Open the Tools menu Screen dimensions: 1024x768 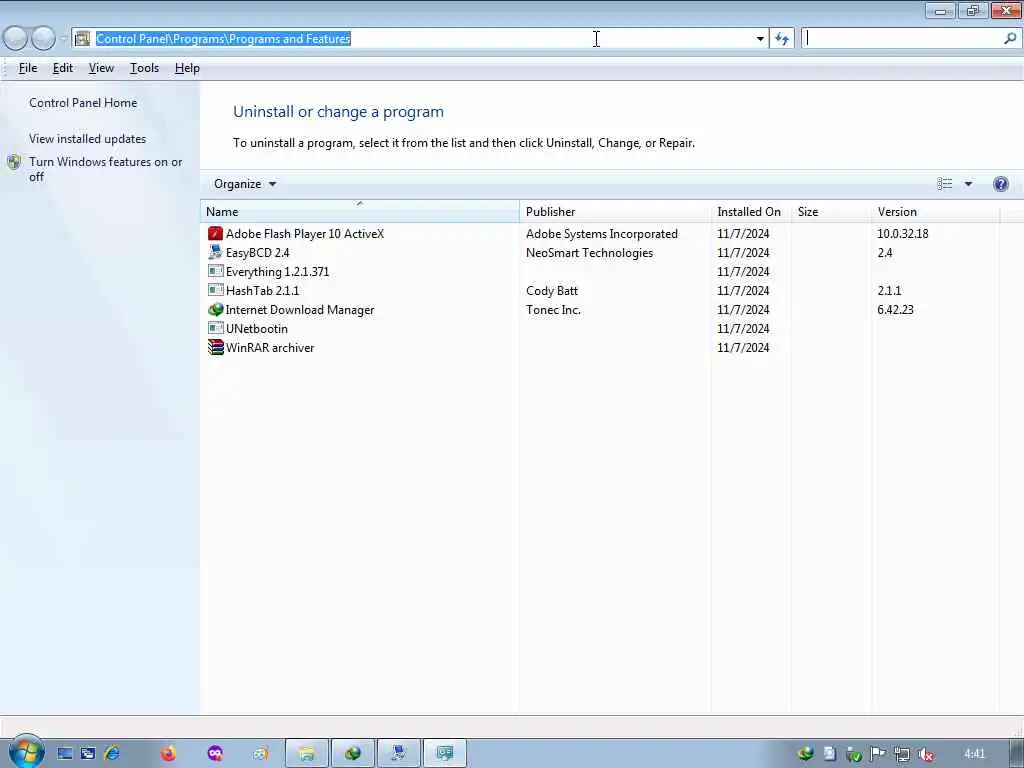click(144, 68)
